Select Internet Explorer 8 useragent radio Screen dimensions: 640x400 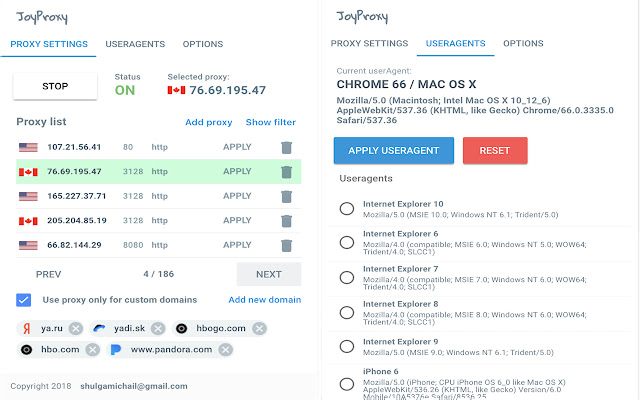(x=347, y=313)
